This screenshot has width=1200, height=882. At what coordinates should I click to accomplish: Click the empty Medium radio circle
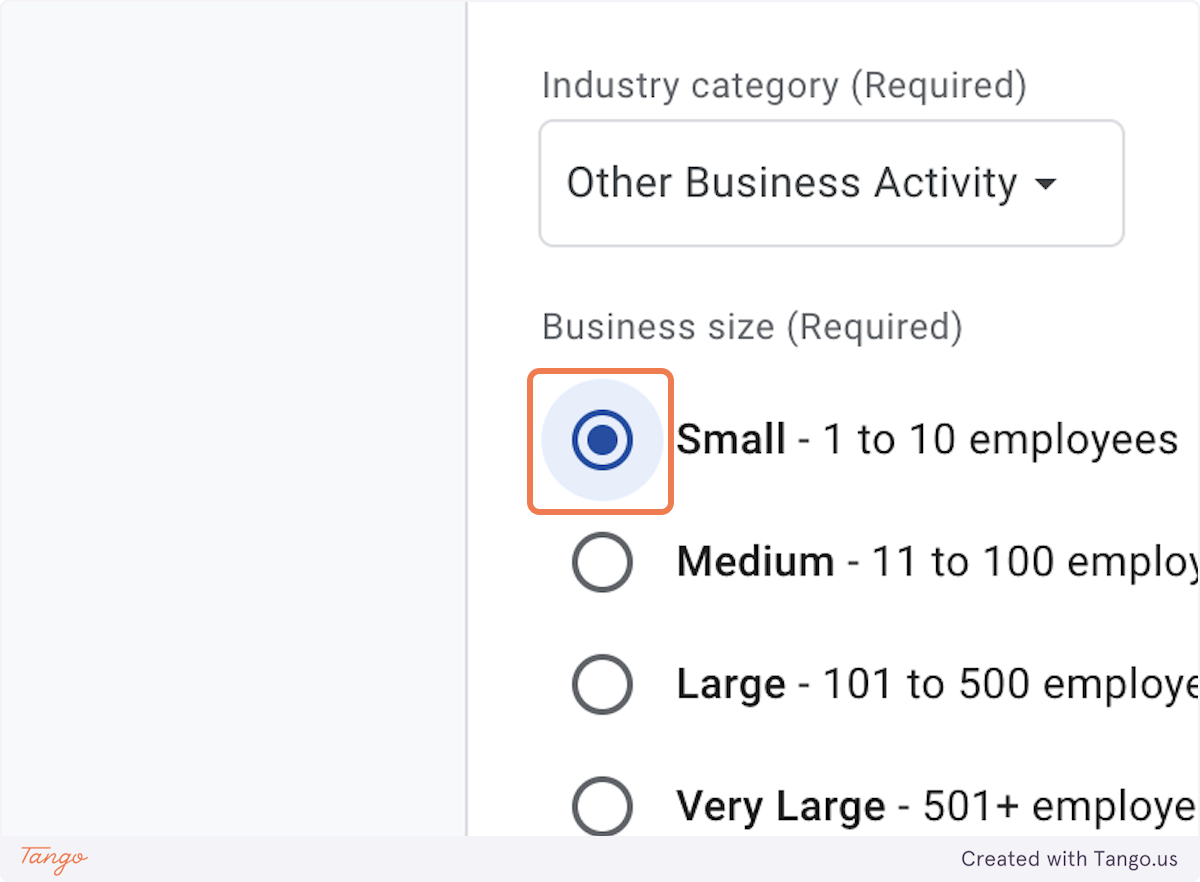click(x=602, y=561)
